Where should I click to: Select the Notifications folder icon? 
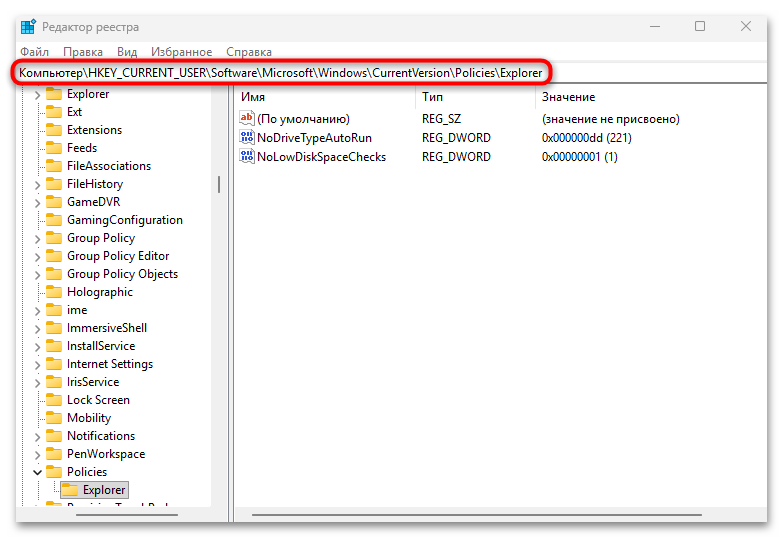click(54, 436)
